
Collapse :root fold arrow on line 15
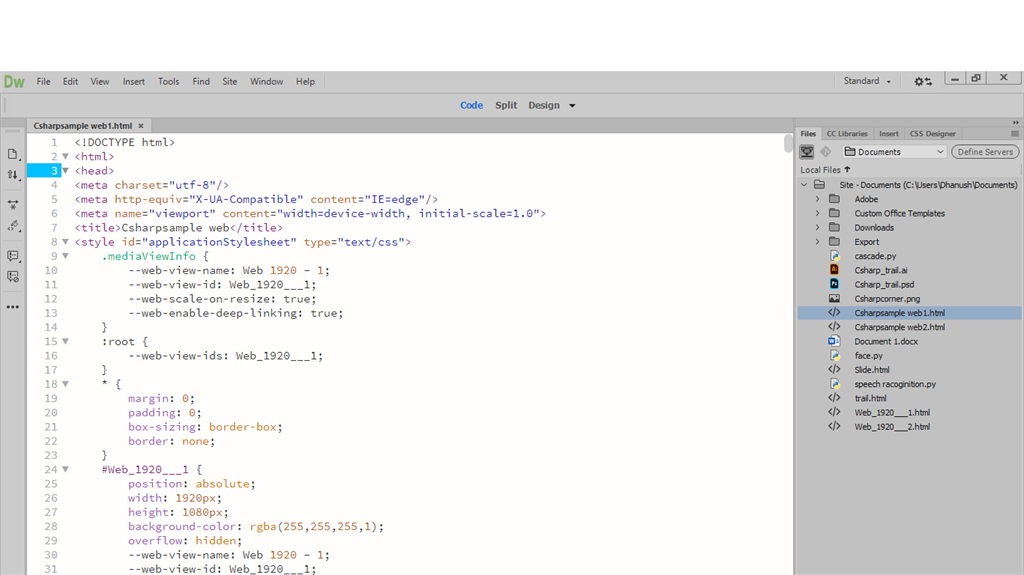click(65, 341)
